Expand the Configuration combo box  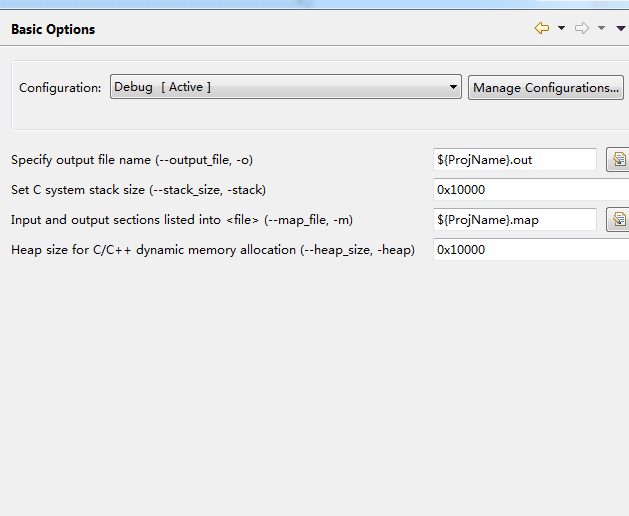454,88
